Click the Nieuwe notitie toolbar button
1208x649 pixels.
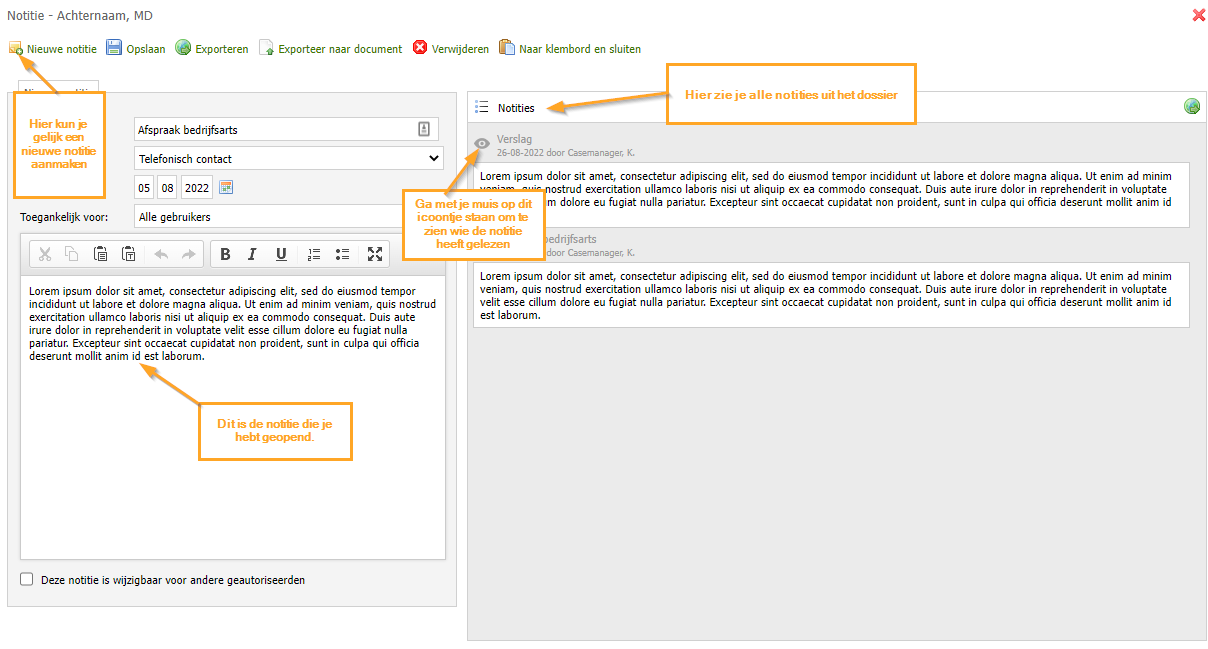(x=53, y=49)
